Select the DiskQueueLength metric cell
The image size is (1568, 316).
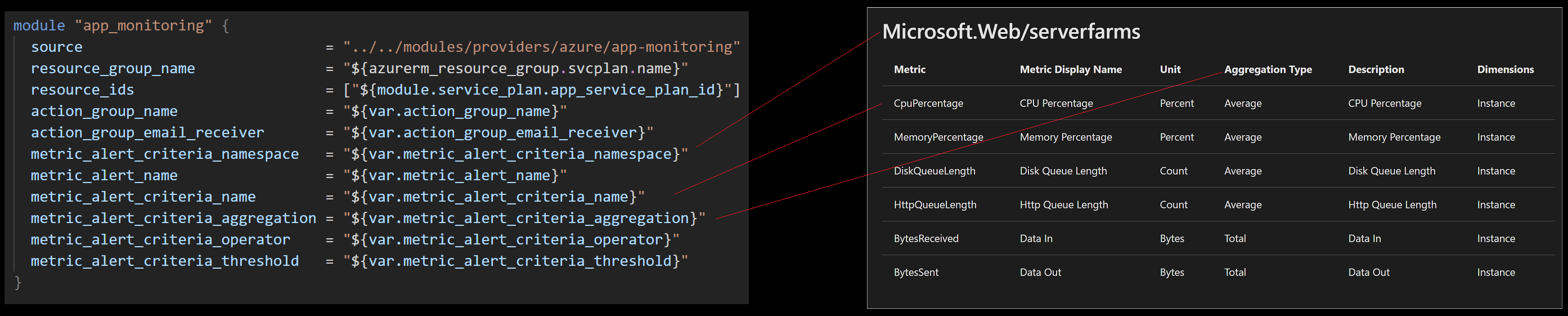(x=934, y=171)
